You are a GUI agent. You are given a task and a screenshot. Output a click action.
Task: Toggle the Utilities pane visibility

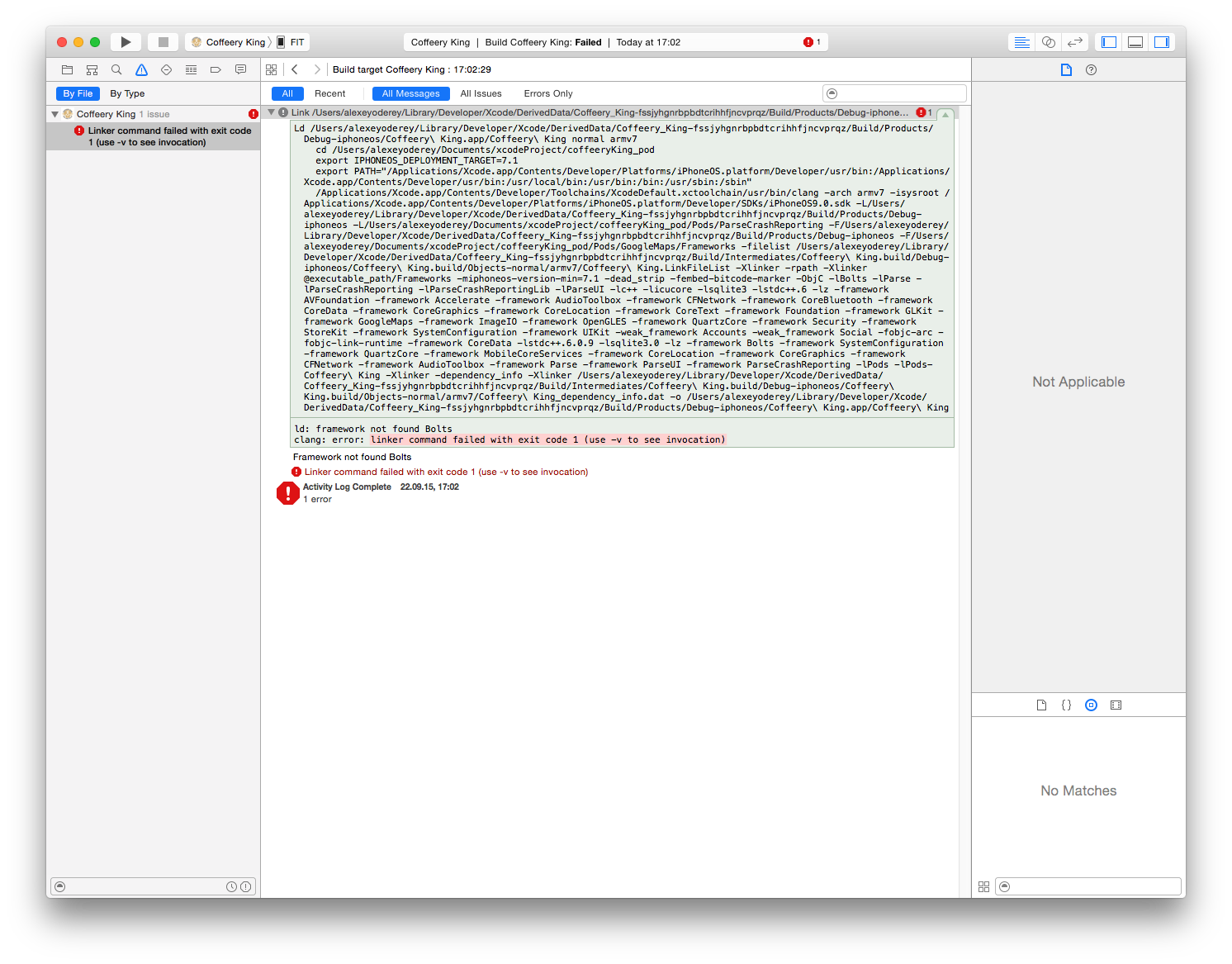click(x=1162, y=42)
